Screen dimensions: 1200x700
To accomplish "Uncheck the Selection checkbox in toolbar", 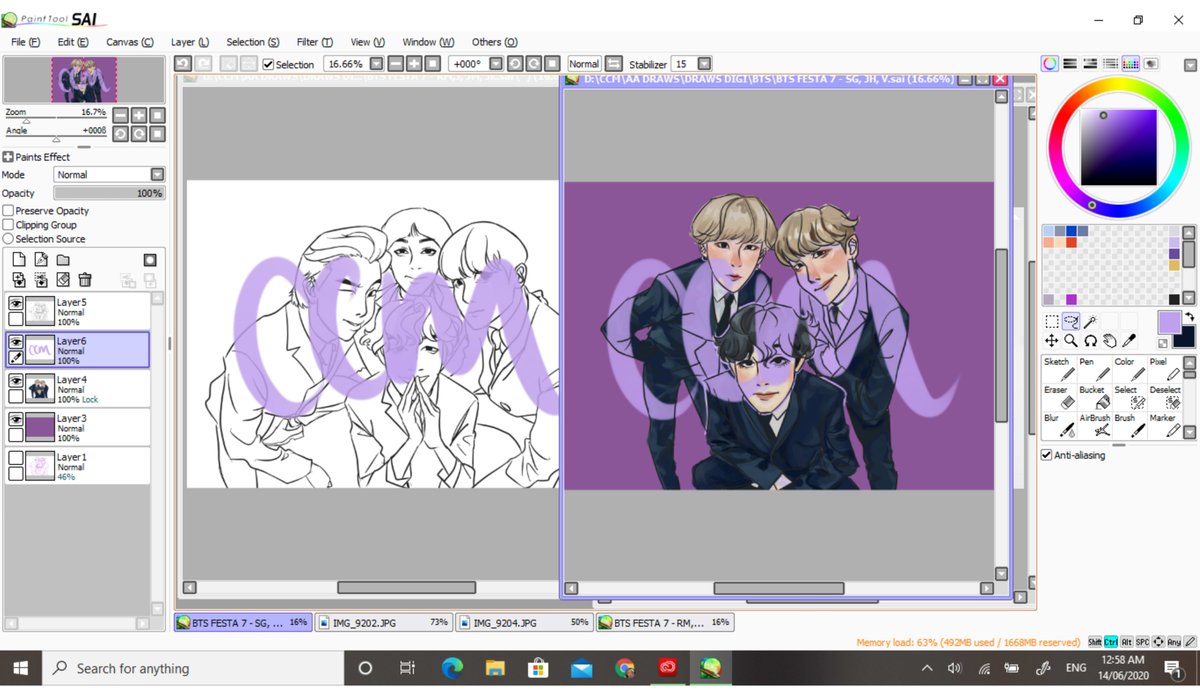I will pyautogui.click(x=268, y=64).
